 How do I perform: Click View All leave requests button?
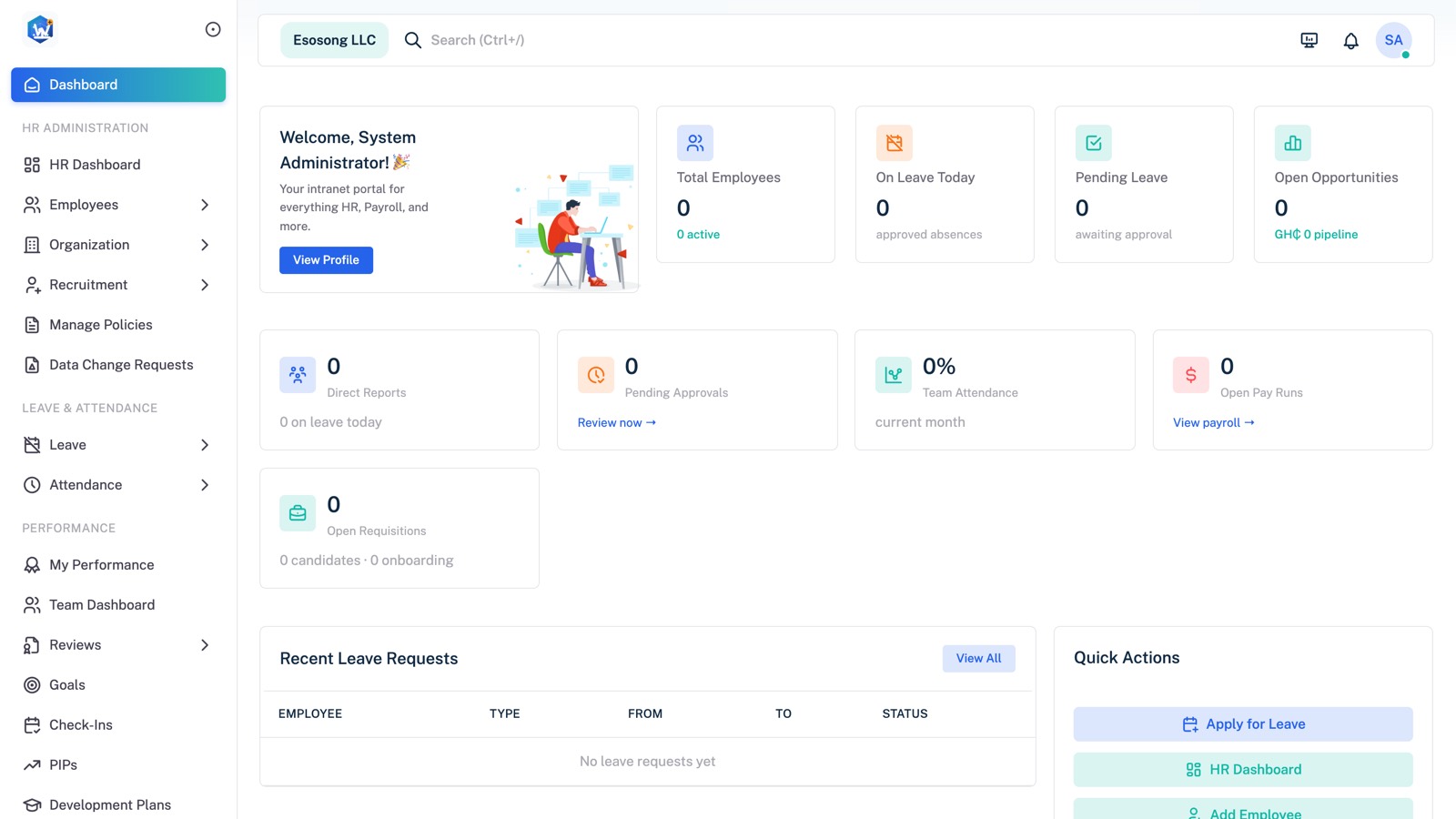tap(978, 659)
